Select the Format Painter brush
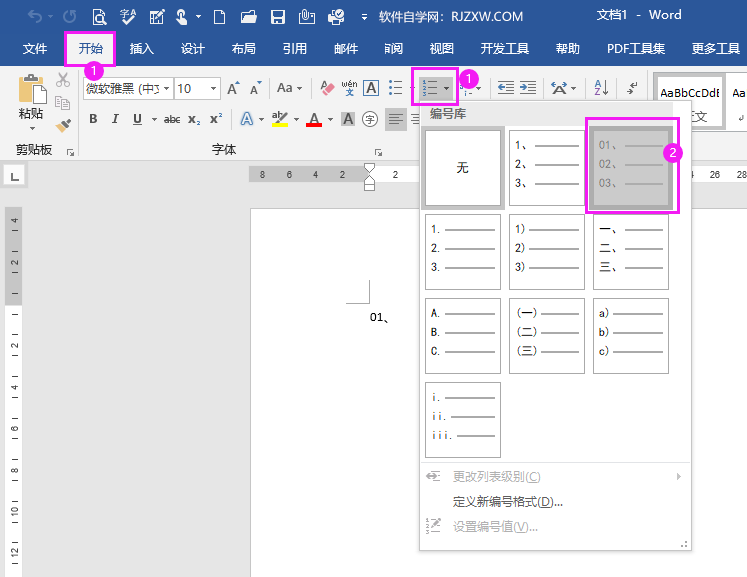The image size is (747, 577). (x=63, y=125)
